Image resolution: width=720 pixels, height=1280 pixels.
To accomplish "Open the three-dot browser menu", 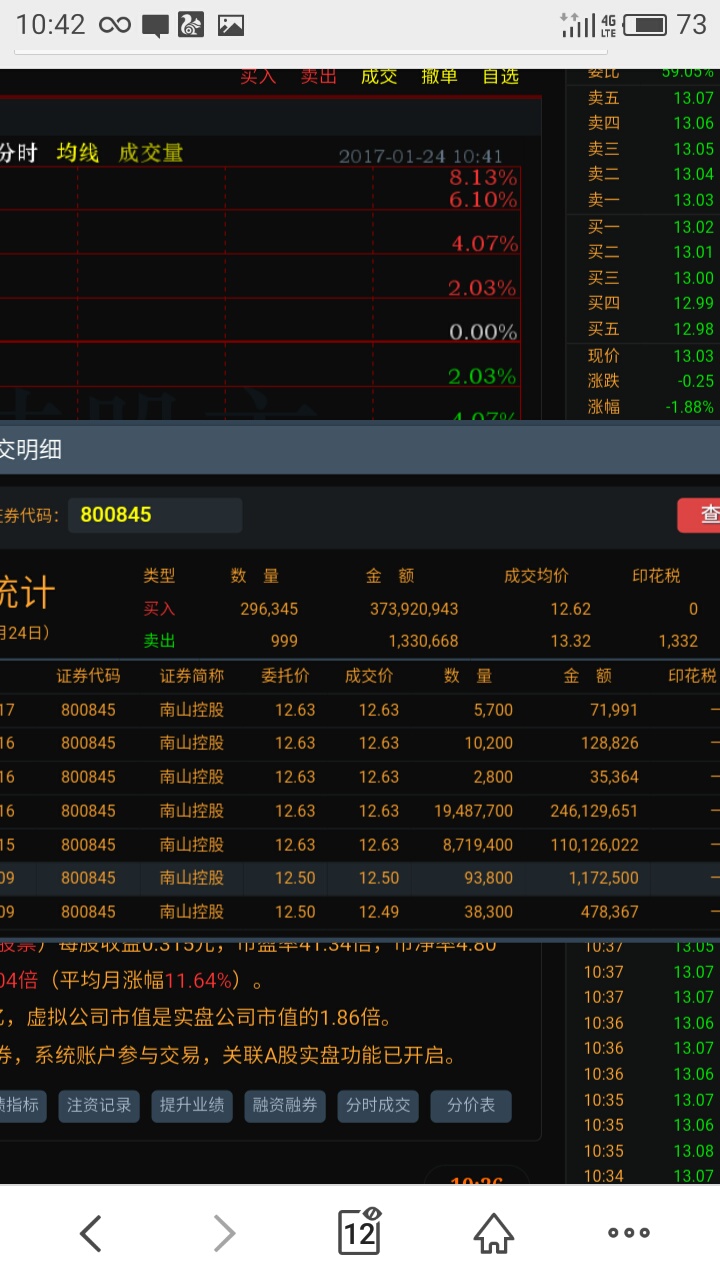I will coord(629,1233).
